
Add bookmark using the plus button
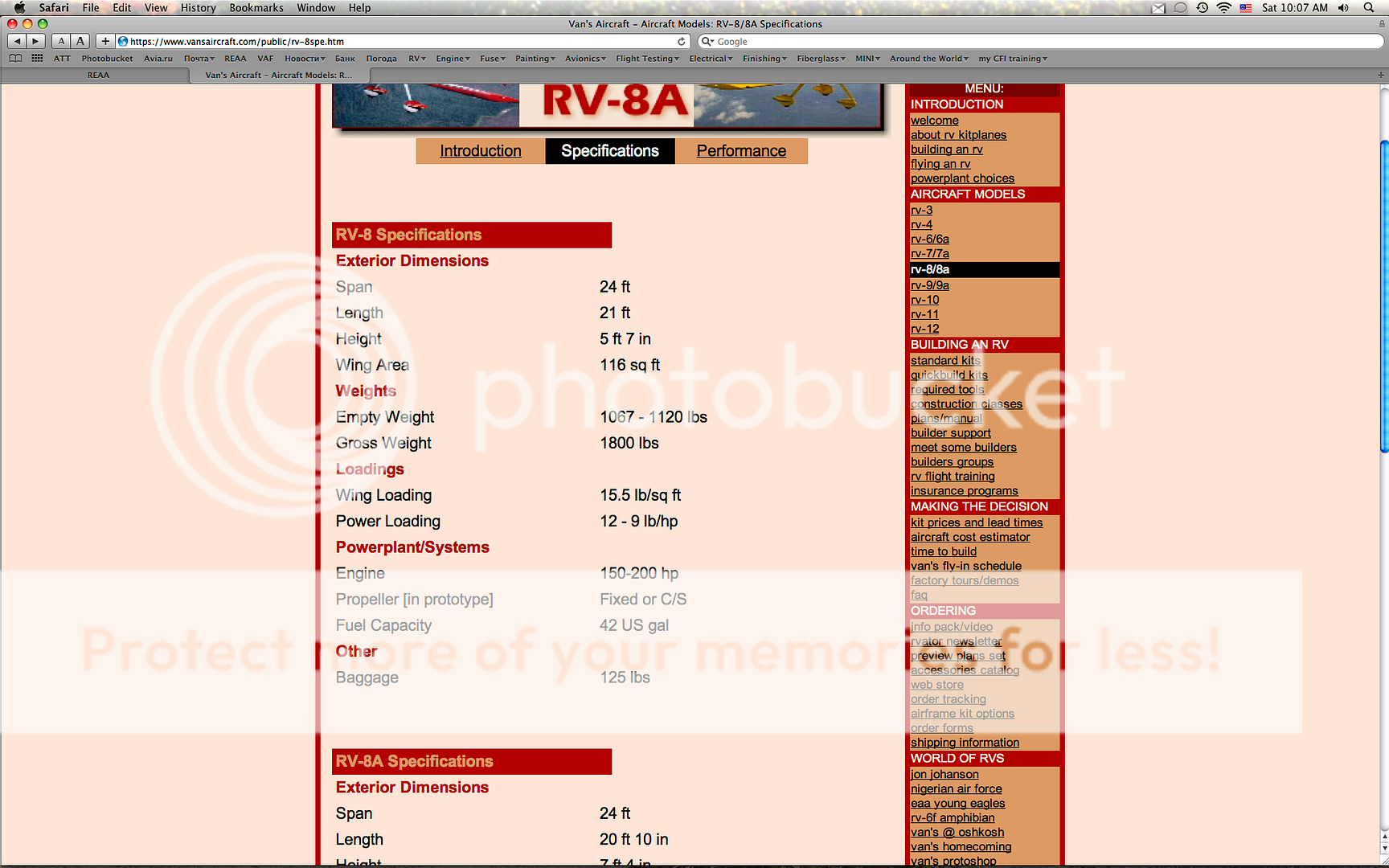click(x=105, y=41)
